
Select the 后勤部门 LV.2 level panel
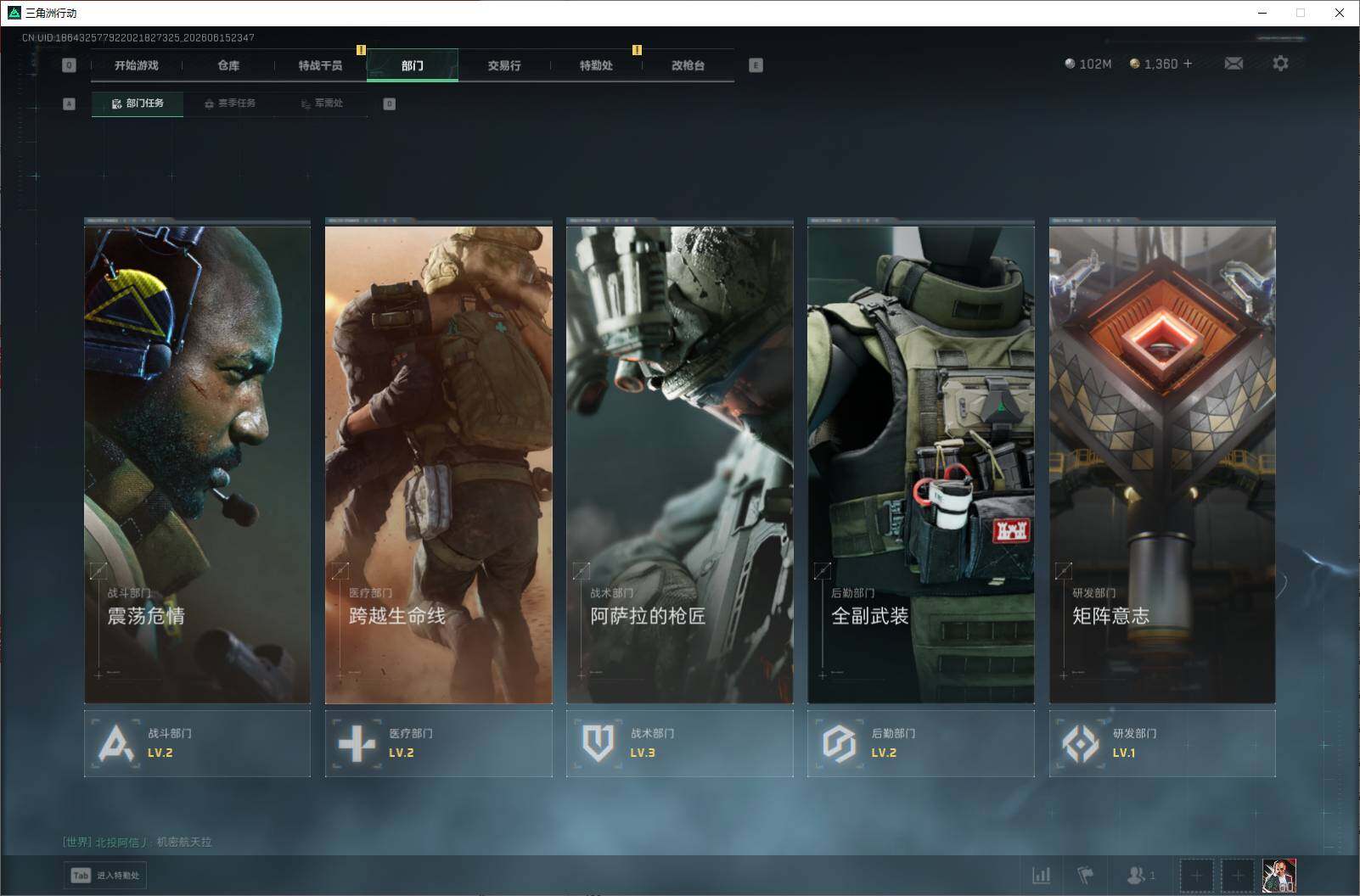coord(920,743)
